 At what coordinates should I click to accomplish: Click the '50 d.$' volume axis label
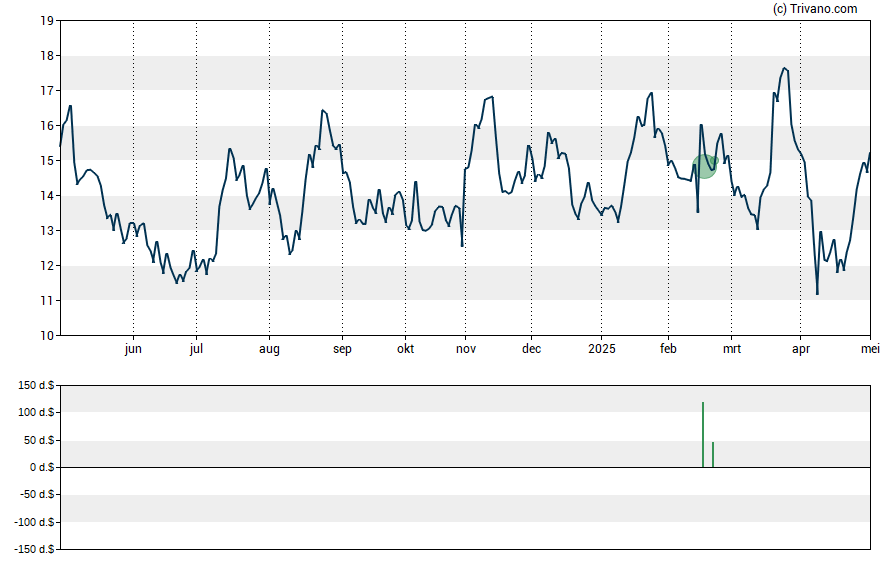click(39, 440)
